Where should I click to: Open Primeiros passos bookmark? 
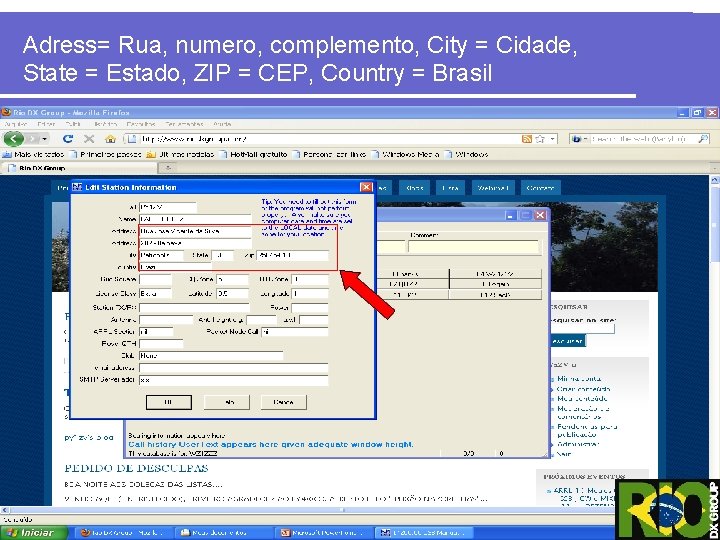pos(106,154)
